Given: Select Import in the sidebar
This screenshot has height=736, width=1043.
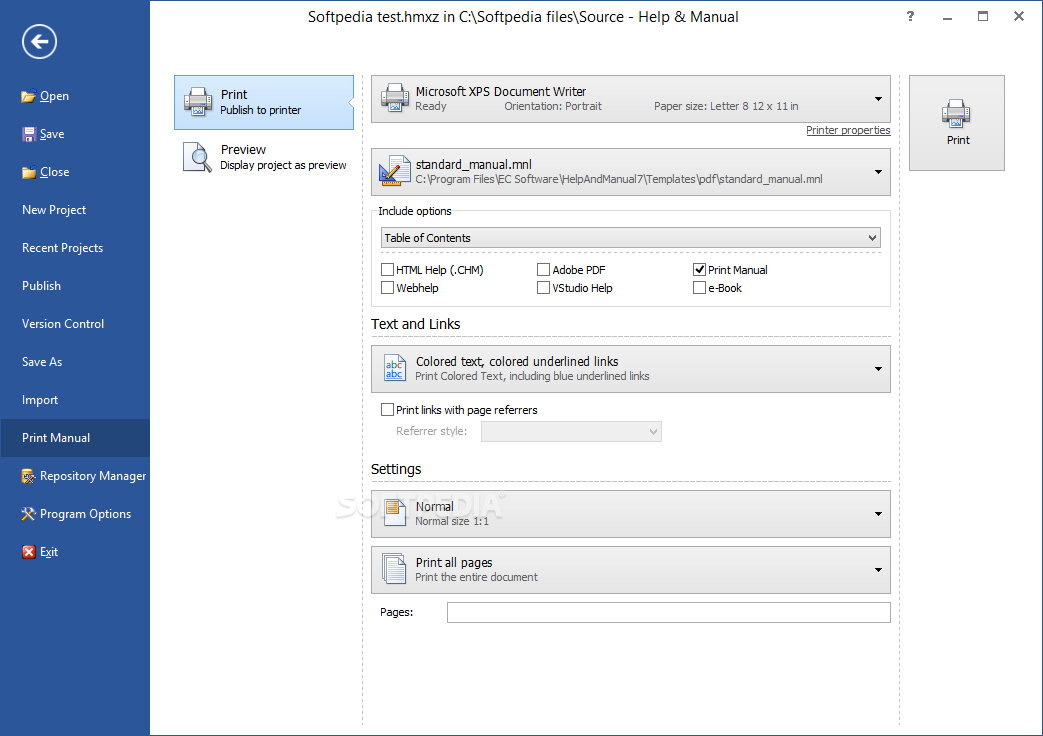Looking at the screenshot, I should pyautogui.click(x=40, y=399).
